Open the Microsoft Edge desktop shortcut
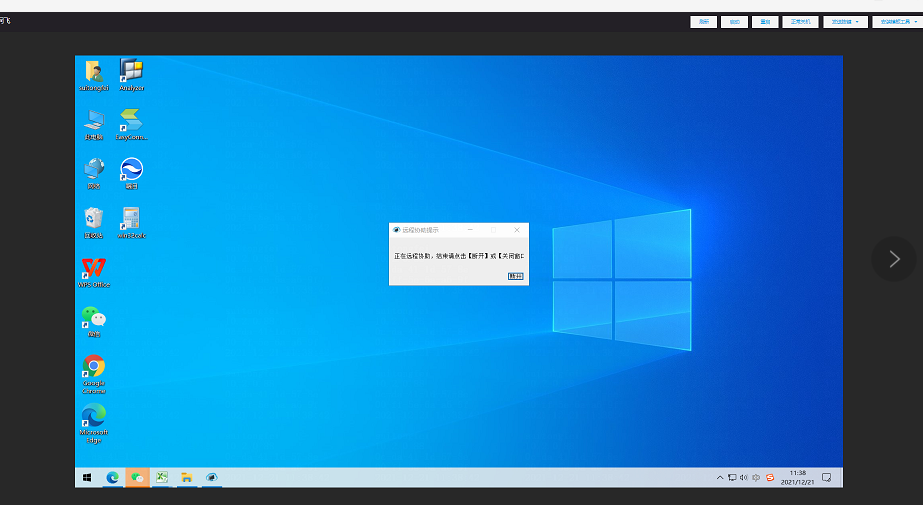This screenshot has width=923, height=505. (94, 423)
